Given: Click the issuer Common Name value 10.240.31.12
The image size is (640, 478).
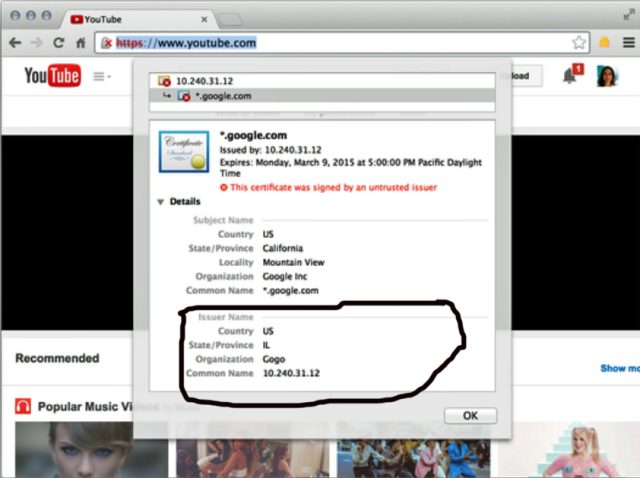Looking at the screenshot, I should [291, 373].
